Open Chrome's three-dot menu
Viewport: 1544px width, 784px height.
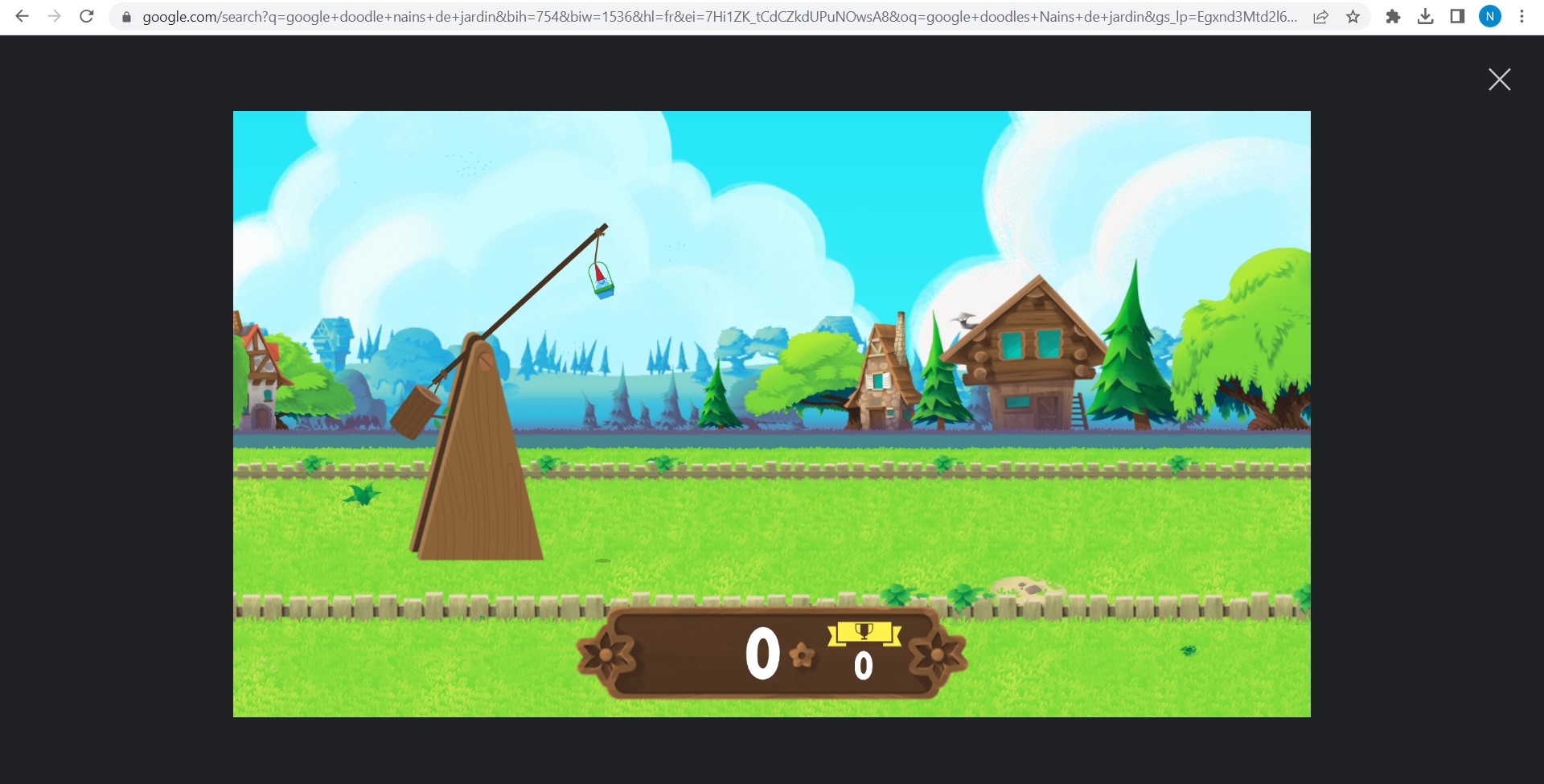point(1521,17)
